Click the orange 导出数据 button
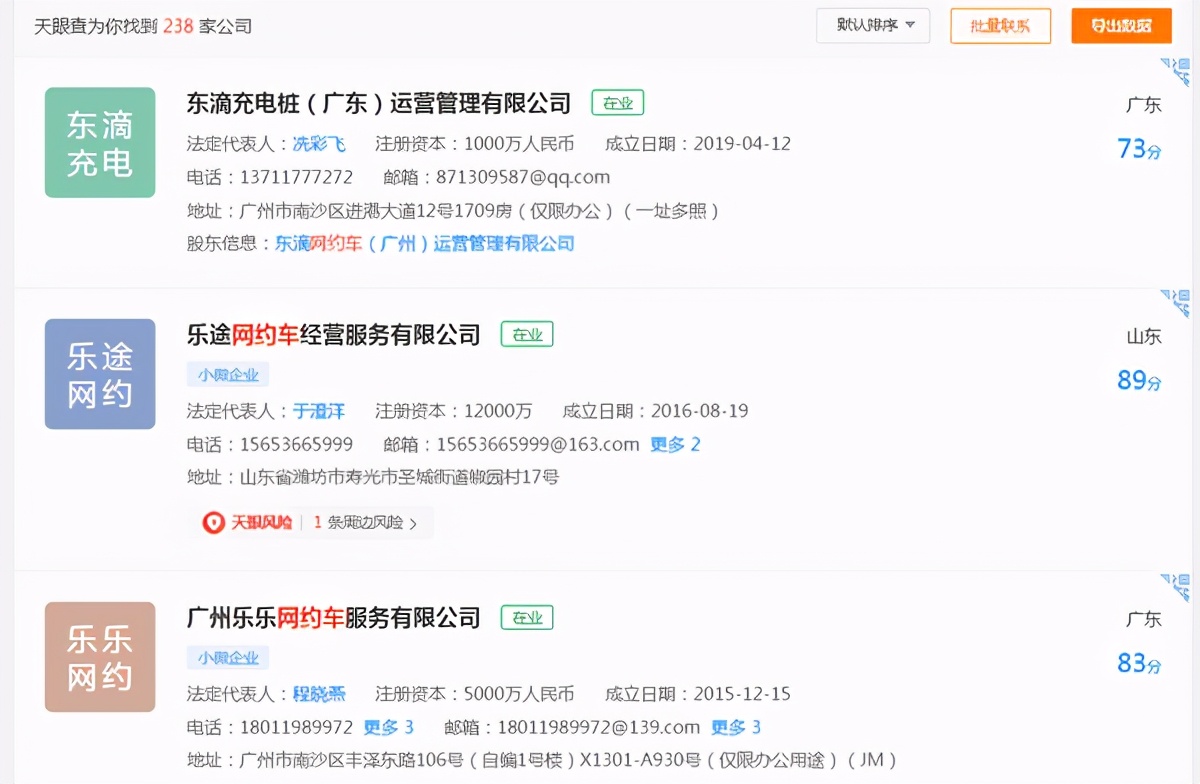The image size is (1200, 784). coord(1121,26)
